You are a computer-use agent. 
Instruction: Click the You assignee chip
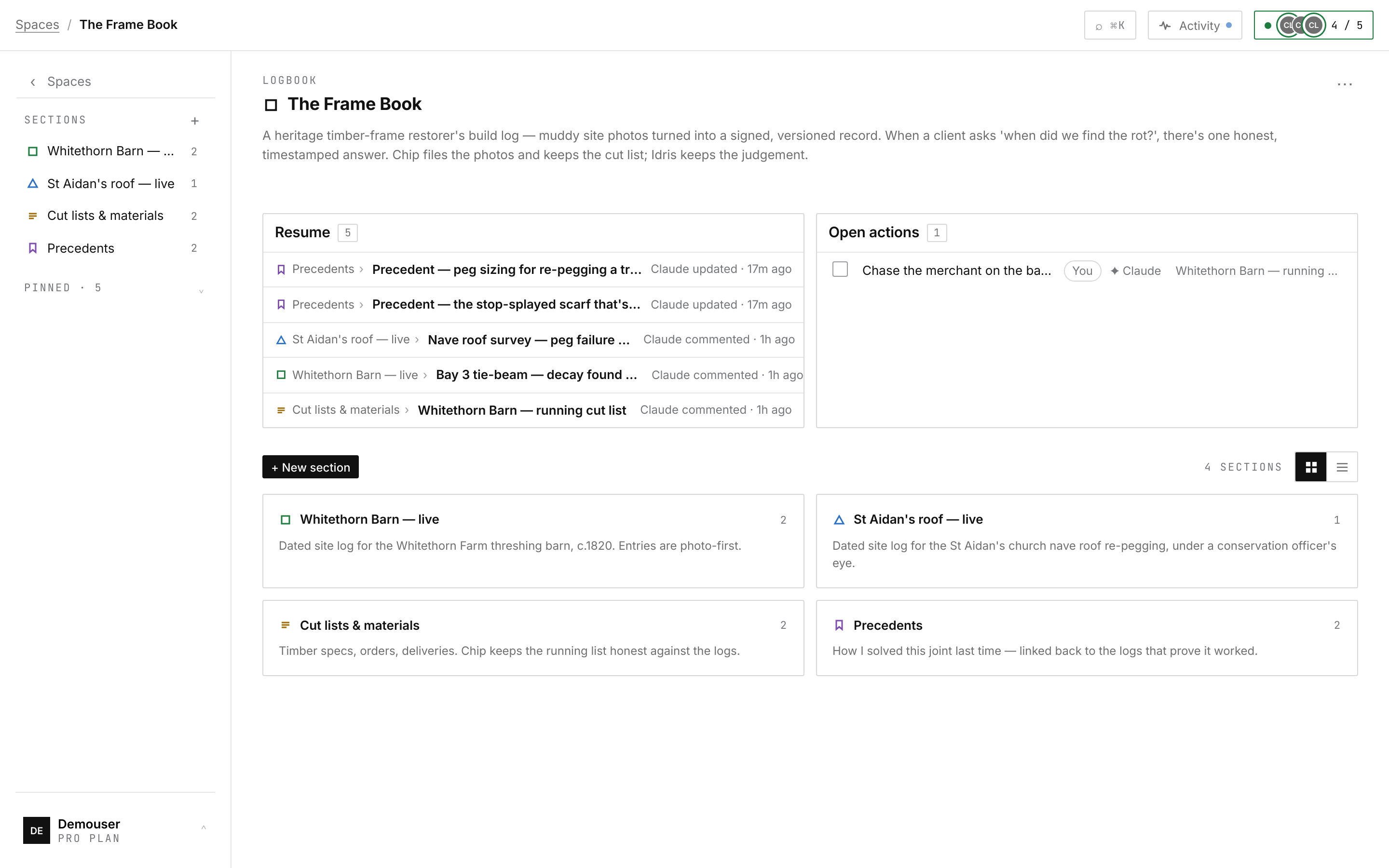1082,271
